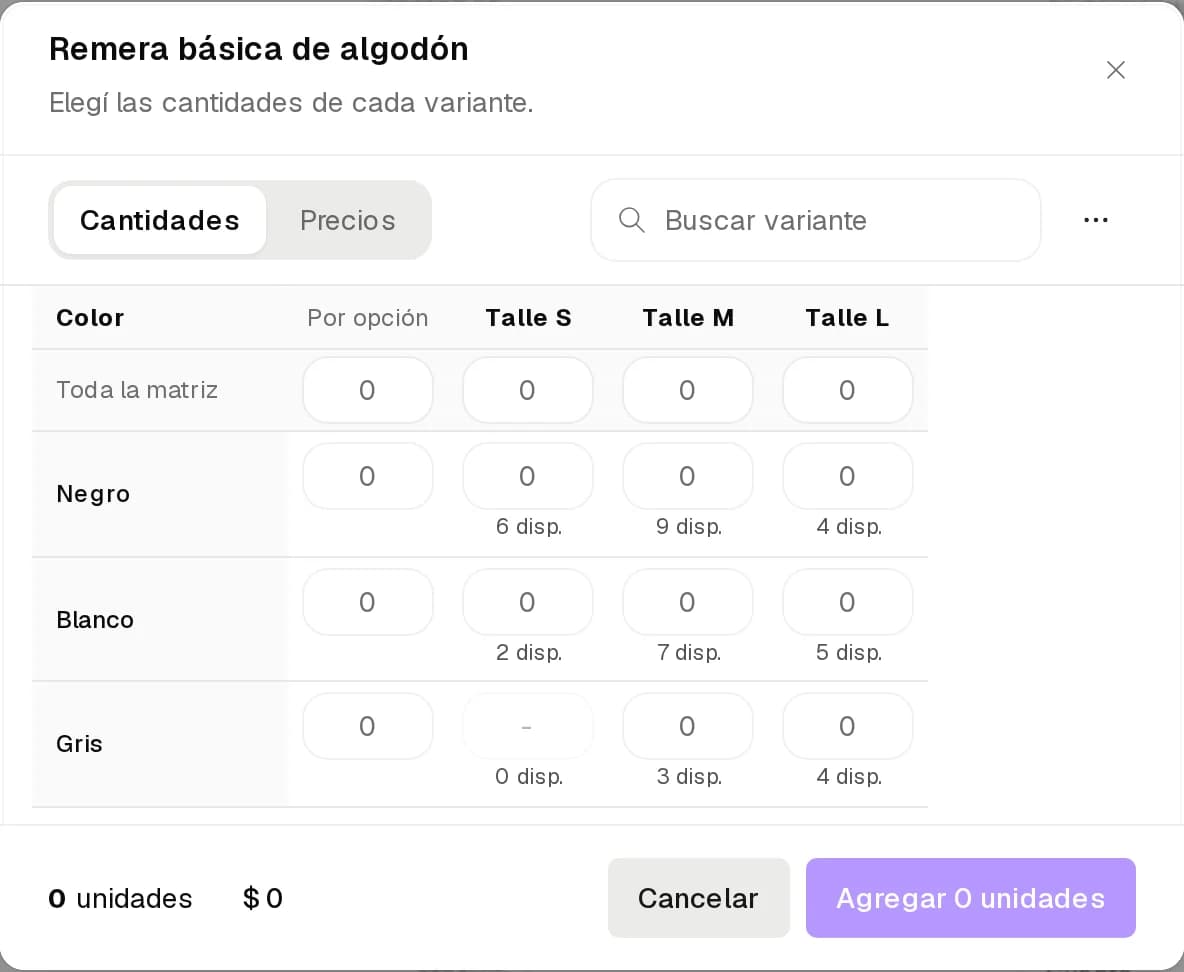
Task: Select Toda la matriz Por opción quantity field
Action: 368,390
